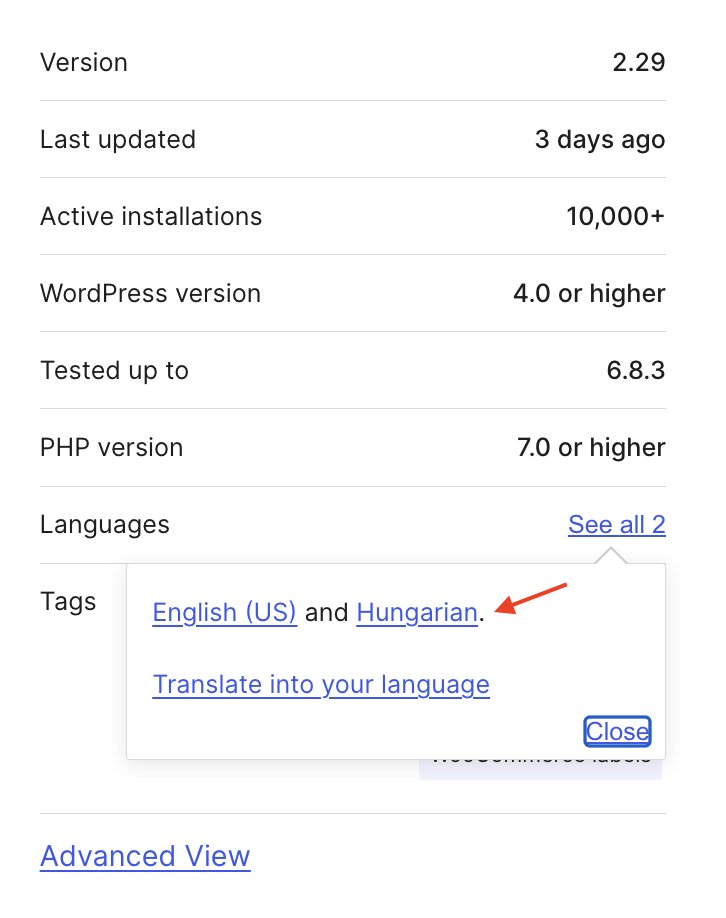This screenshot has height=918, width=726.
Task: Select the 3 days ago value
Action: 600,140
